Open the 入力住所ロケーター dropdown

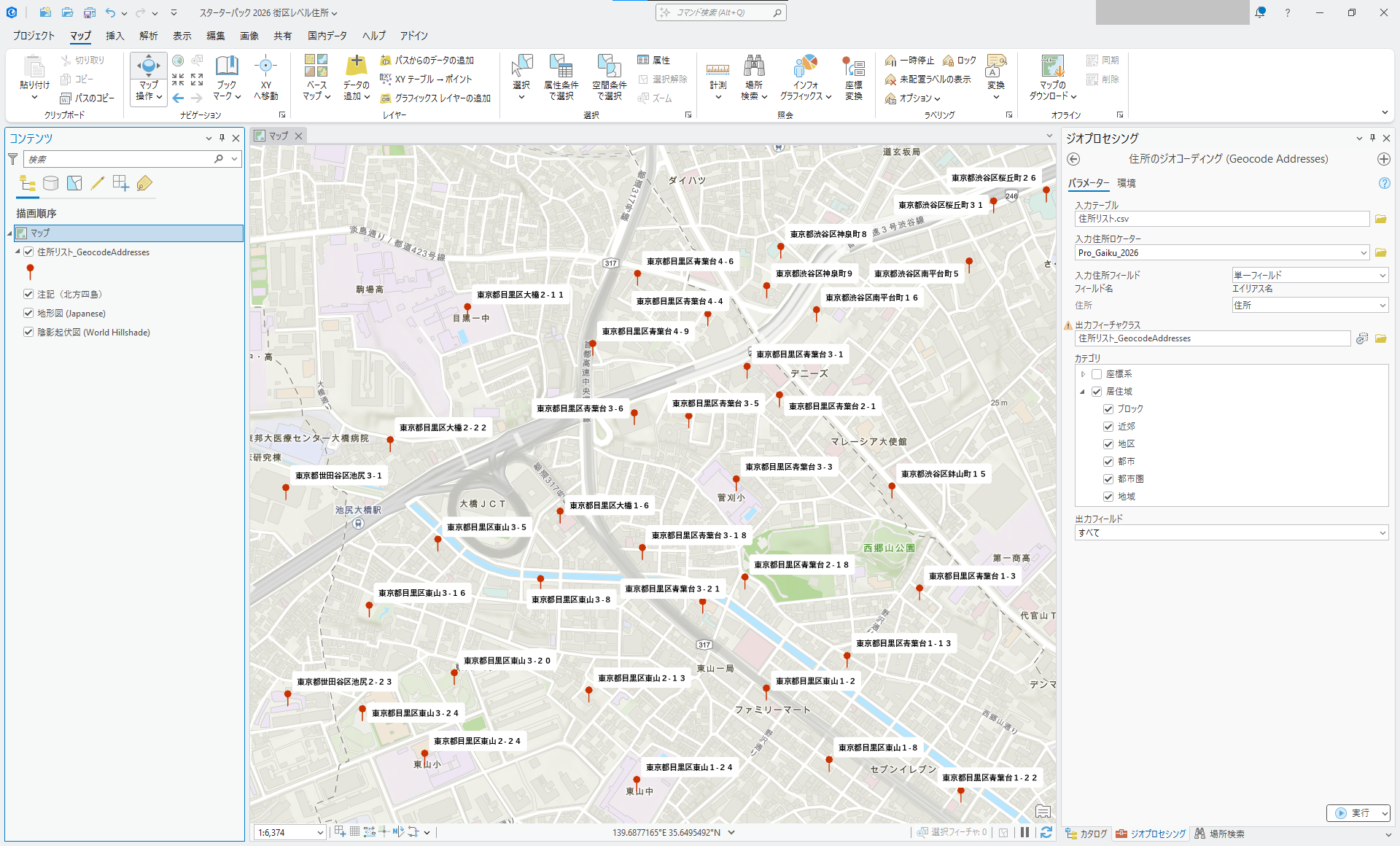point(1364,253)
